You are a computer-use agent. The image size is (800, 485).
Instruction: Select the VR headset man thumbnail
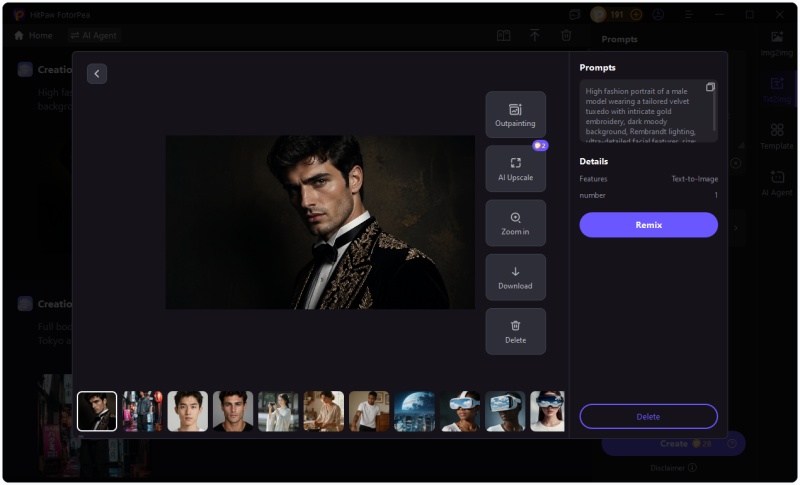point(506,412)
